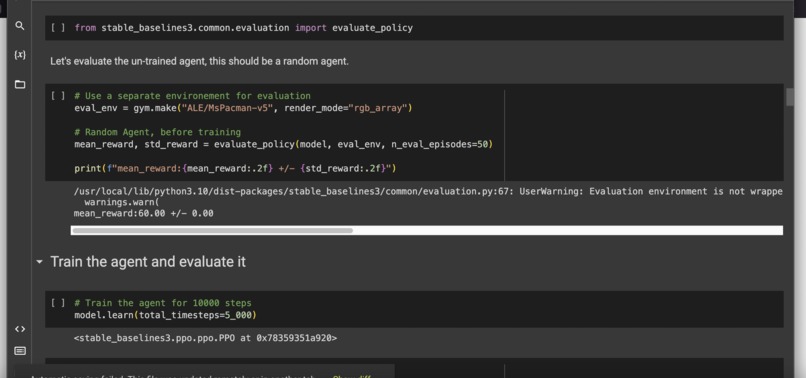Click the model.learn(total_timesteps=5_000) line
The width and height of the screenshot is (806, 378).
click(x=165, y=315)
